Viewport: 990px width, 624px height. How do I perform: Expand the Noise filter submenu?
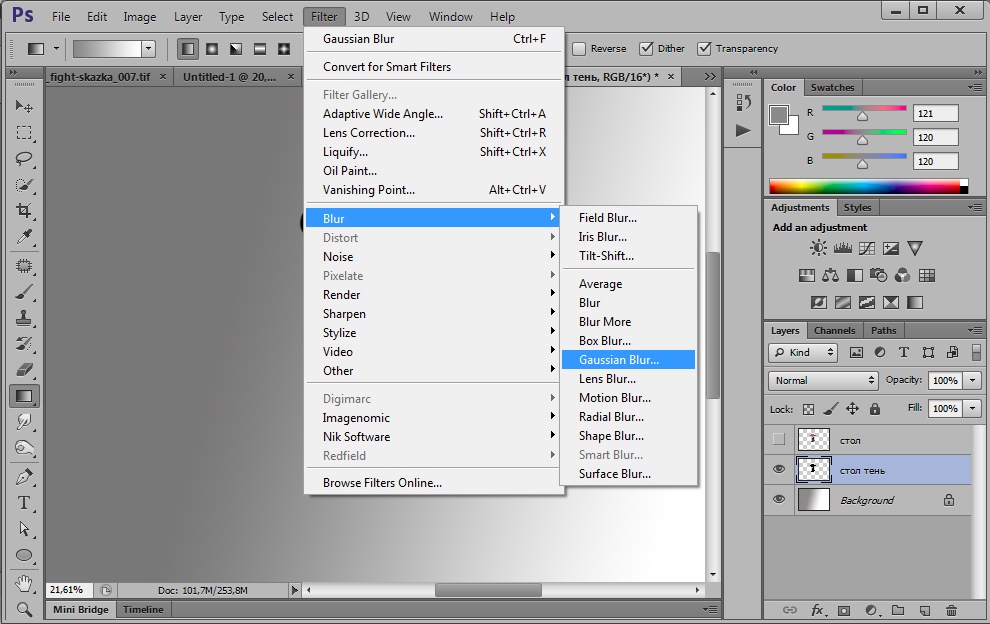(x=434, y=256)
